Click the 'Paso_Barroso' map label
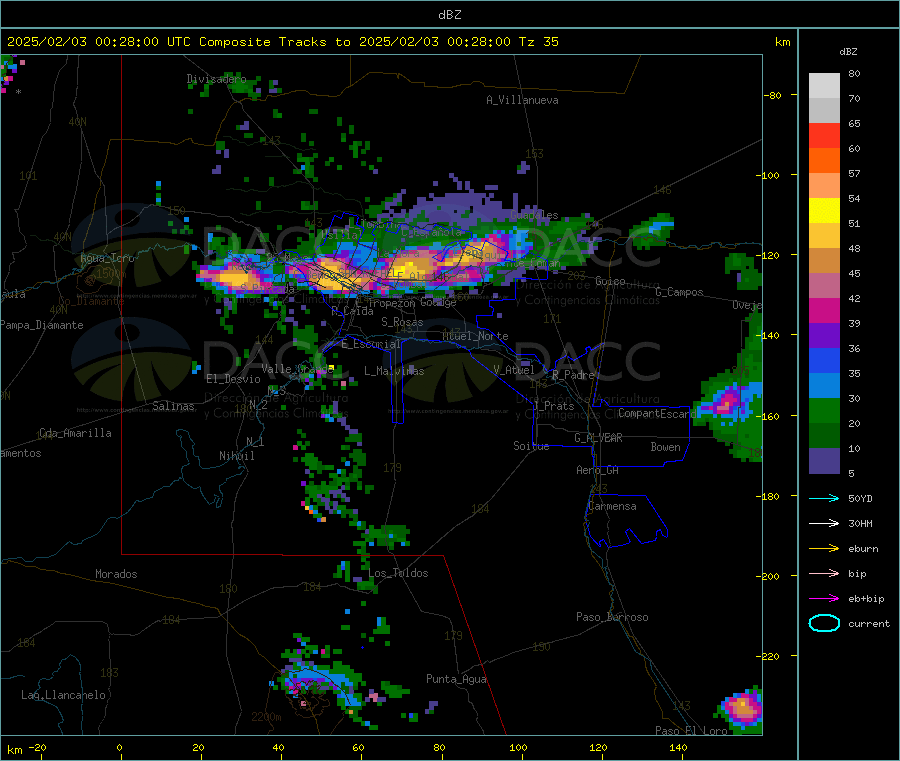Image resolution: width=900 pixels, height=761 pixels. 612,617
